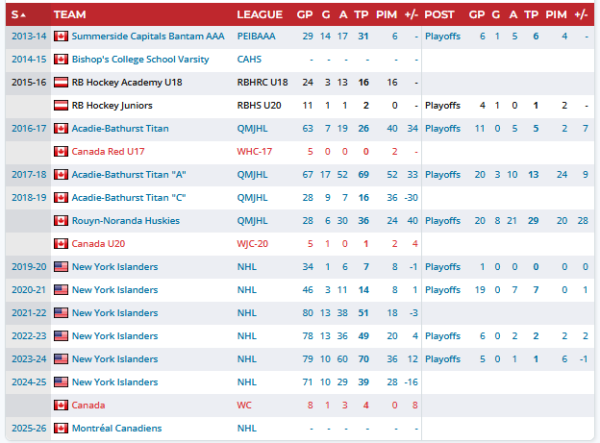Open the 2025-26 season link
The width and height of the screenshot is (600, 443).
coord(27,428)
